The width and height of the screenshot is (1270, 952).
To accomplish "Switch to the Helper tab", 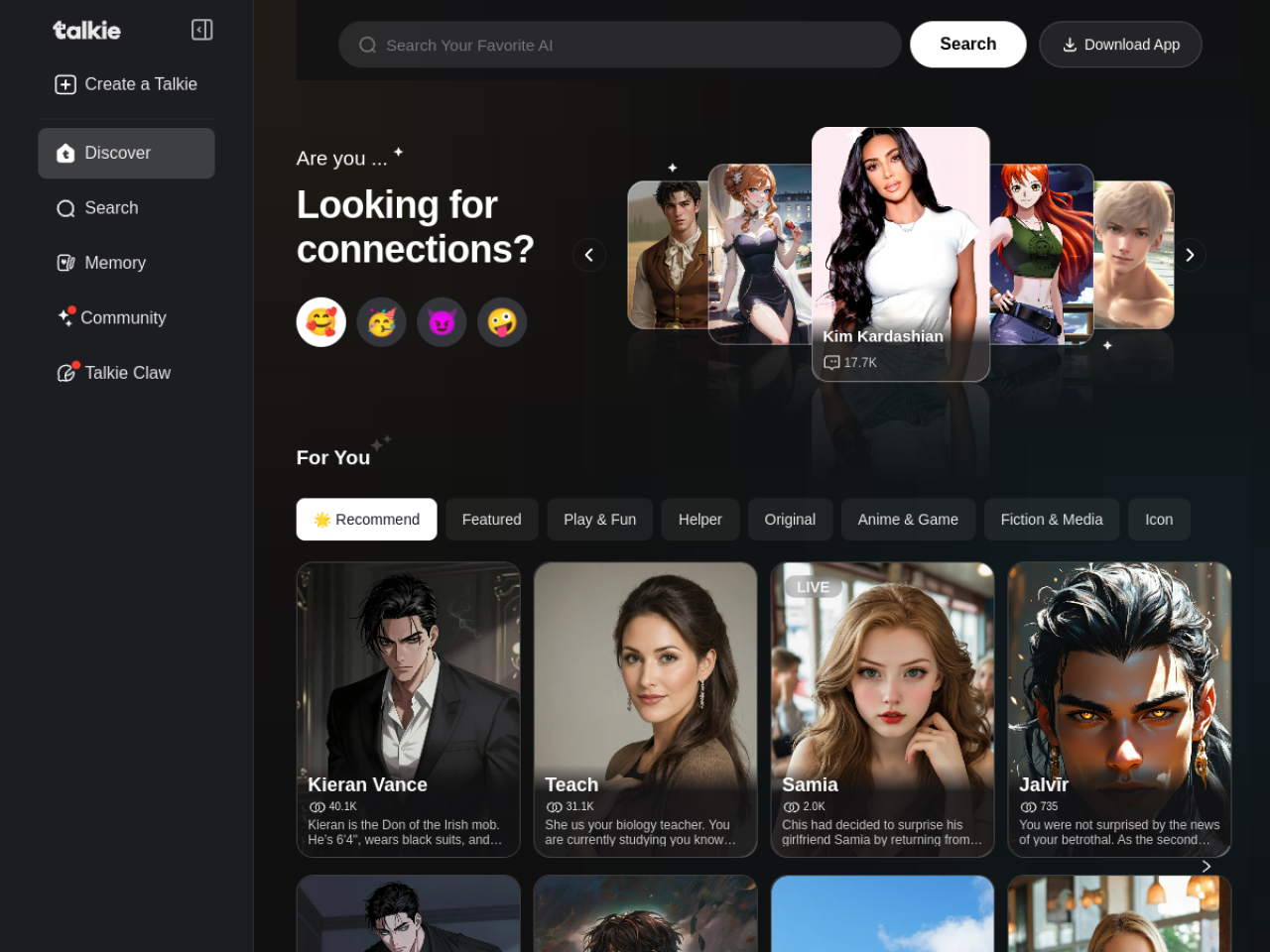I will [700, 520].
